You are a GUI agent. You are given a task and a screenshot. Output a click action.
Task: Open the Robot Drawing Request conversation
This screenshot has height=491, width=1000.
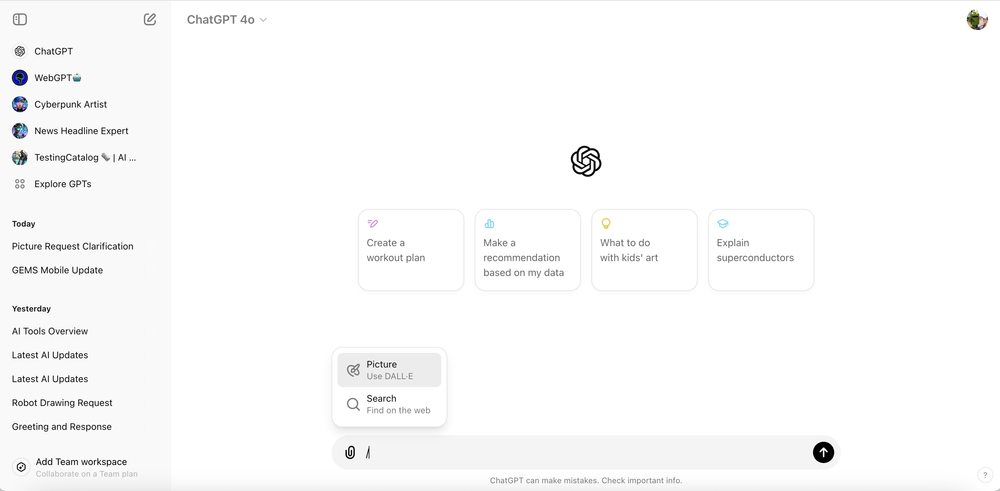click(62, 403)
